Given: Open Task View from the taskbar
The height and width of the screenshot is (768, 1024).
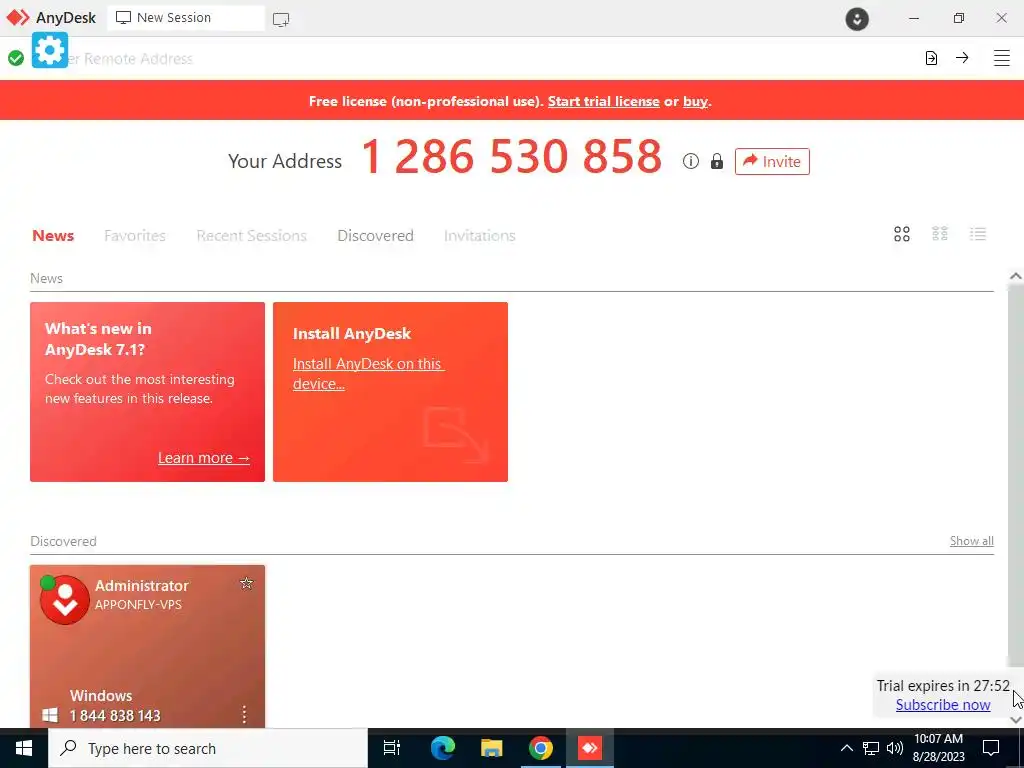Looking at the screenshot, I should (x=392, y=748).
